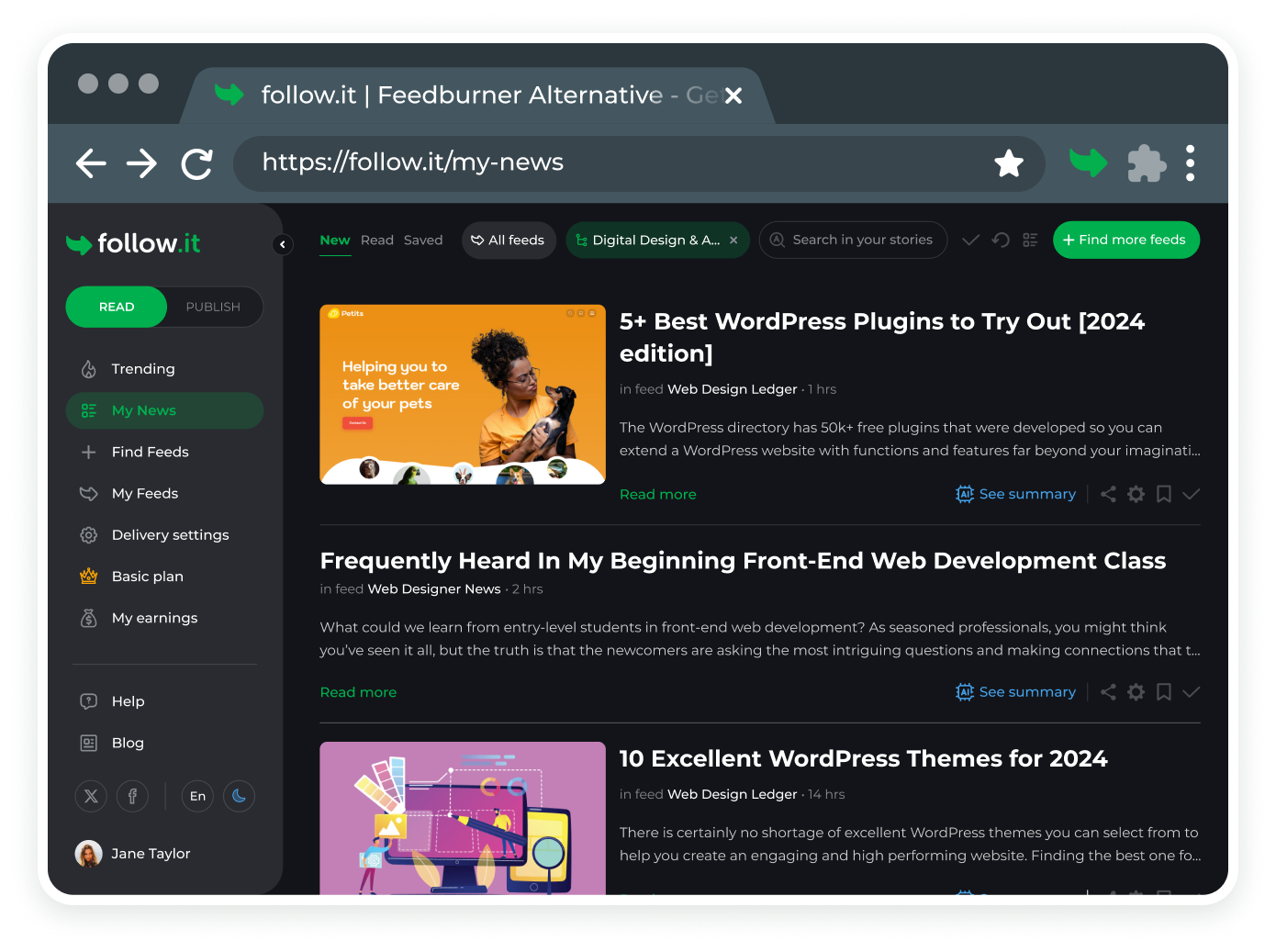Open Jane Taylor's profile
This screenshot has width=1276, height=952.
[x=133, y=854]
